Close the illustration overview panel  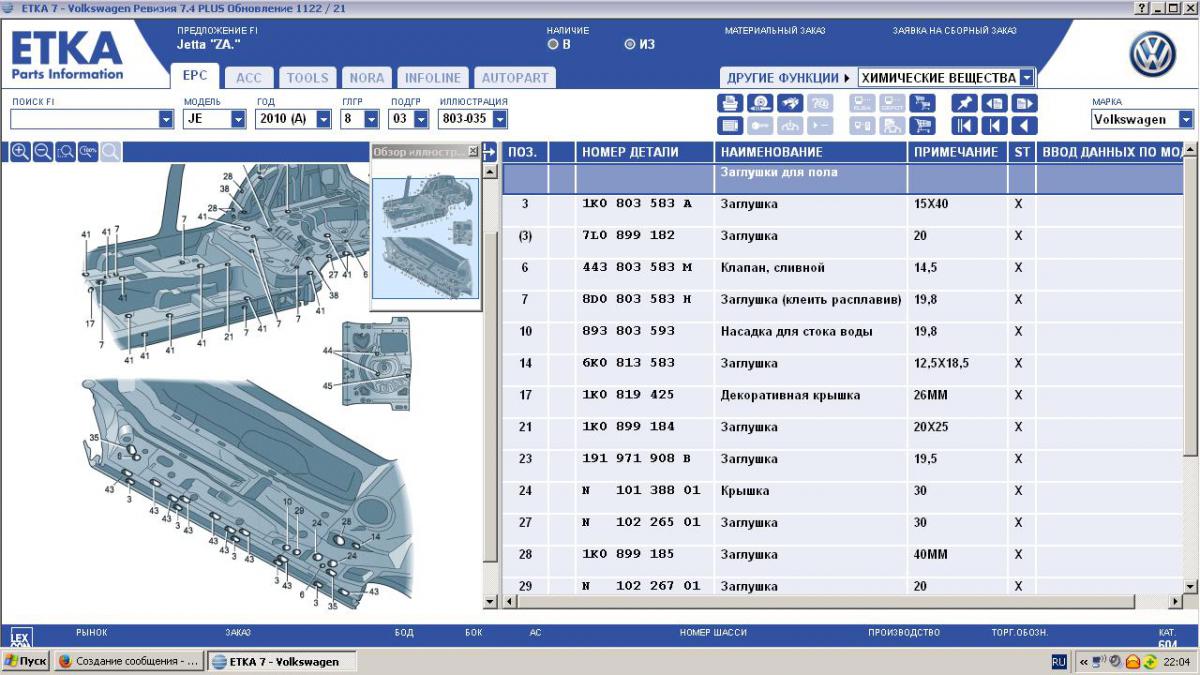[473, 152]
